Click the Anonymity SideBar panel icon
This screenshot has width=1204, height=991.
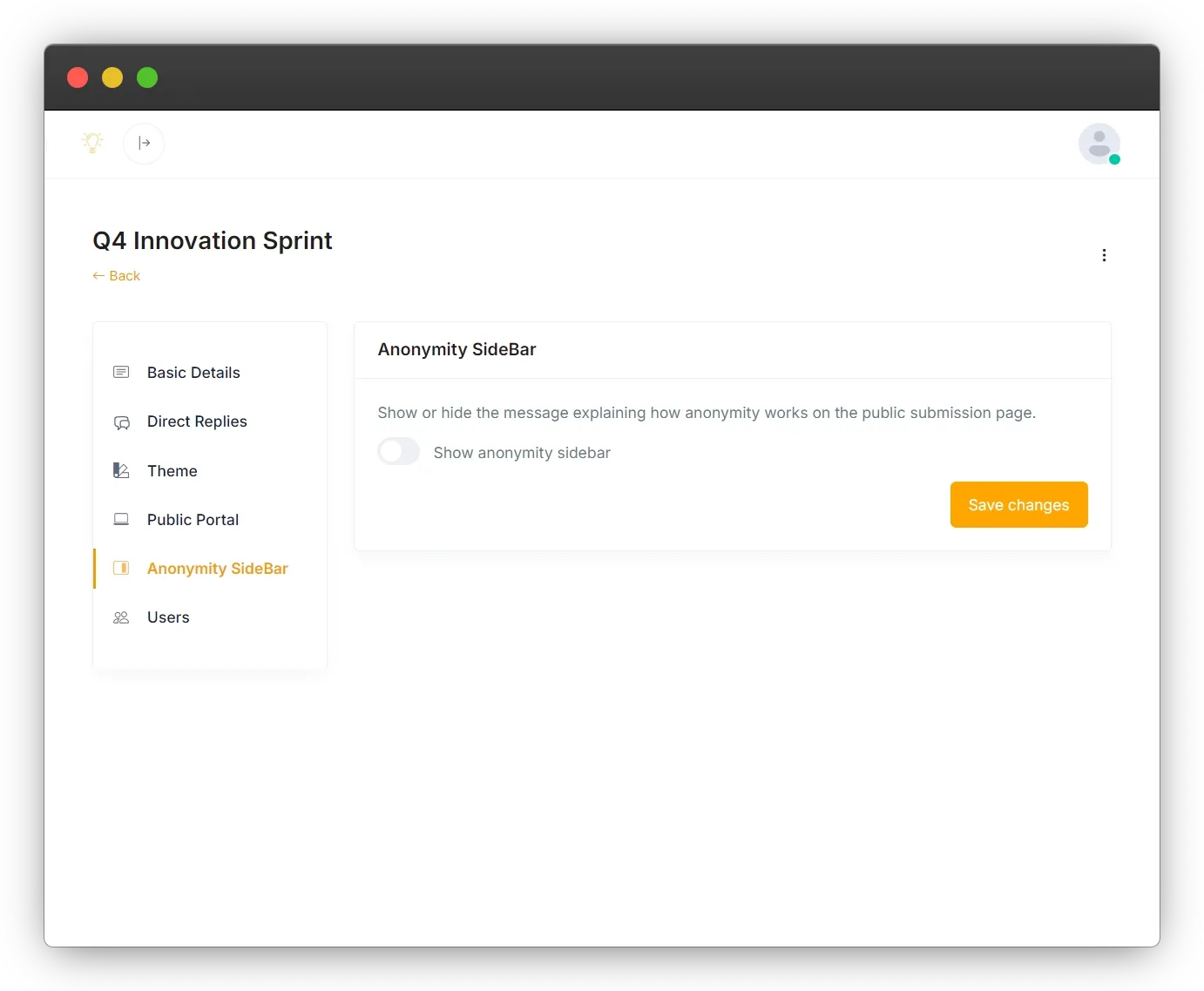tap(121, 569)
